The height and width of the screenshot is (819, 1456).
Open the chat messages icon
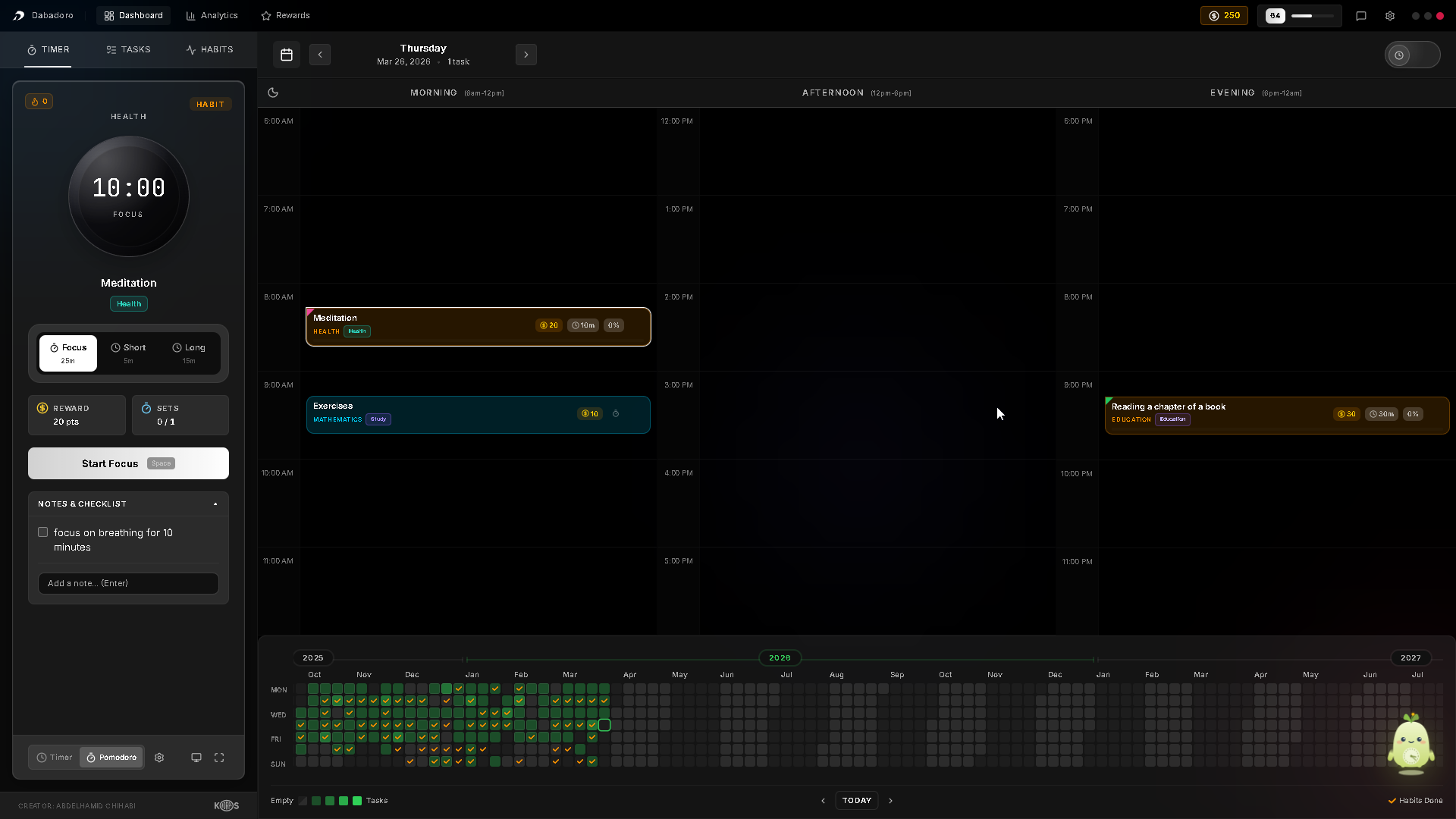point(1361,15)
